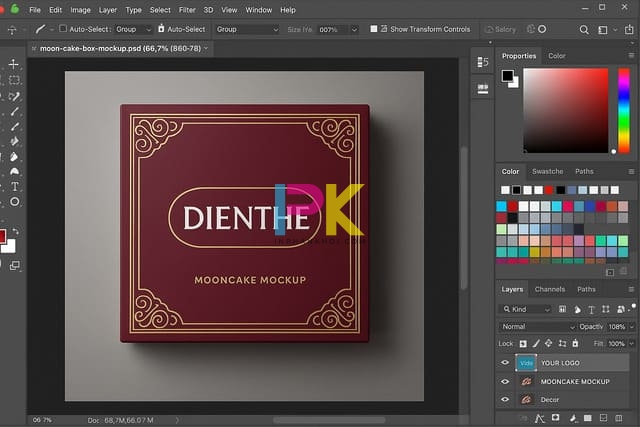The image size is (640, 427).
Task: Pick the Type tool
Action: (x=14, y=187)
